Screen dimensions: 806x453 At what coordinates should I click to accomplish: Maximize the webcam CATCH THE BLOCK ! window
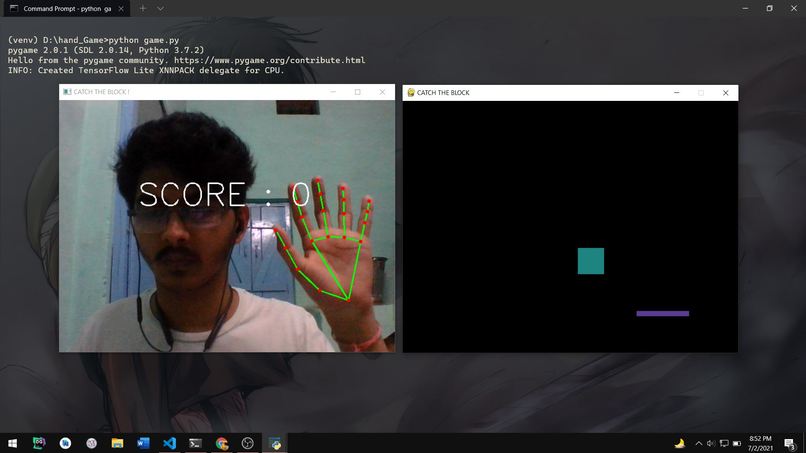[358, 92]
